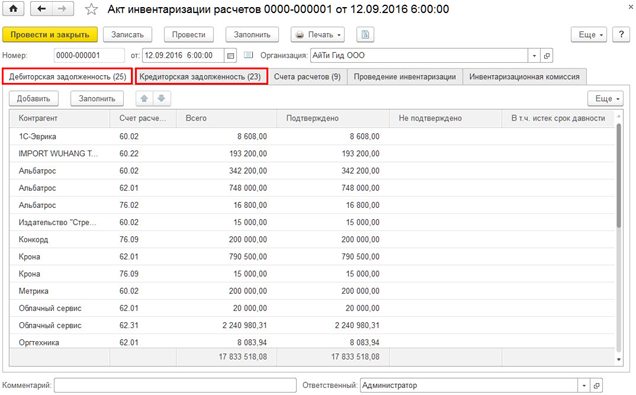Image resolution: width=636 pixels, height=395 pixels.
Task: Switch to Счета расчетов (9) tab
Action: pos(307,77)
